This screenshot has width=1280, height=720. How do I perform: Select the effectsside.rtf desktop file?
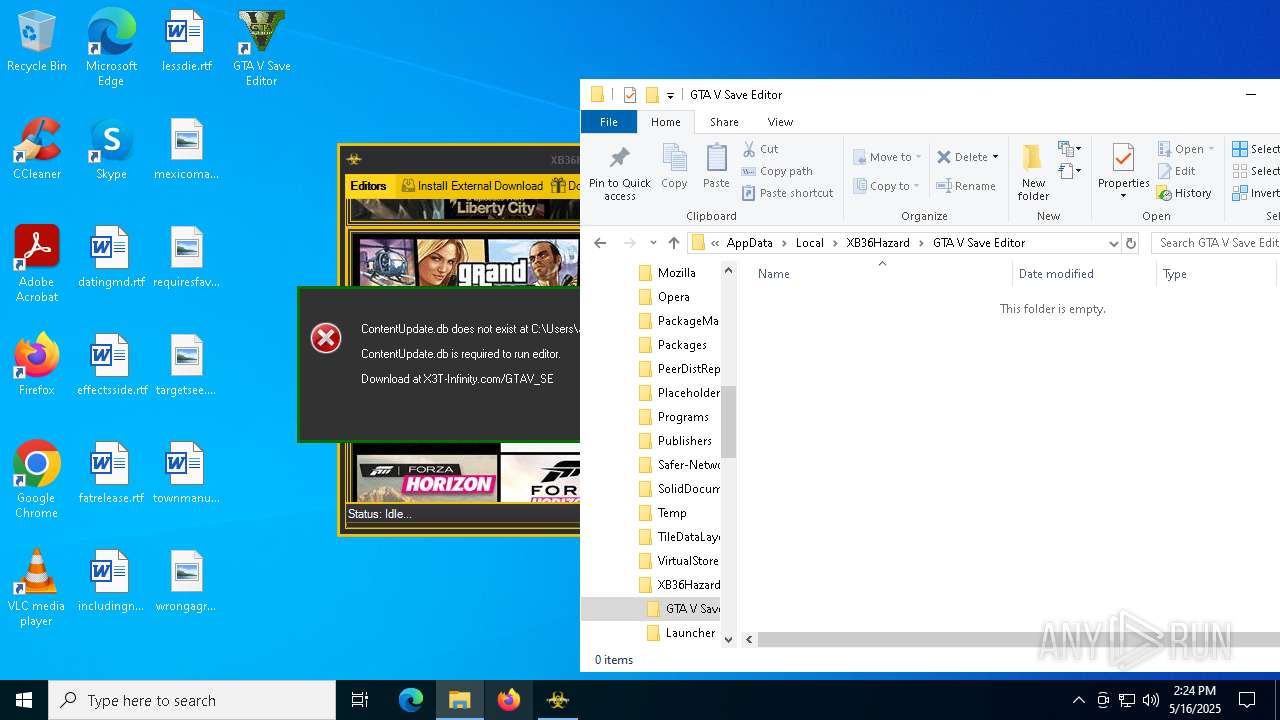111,365
